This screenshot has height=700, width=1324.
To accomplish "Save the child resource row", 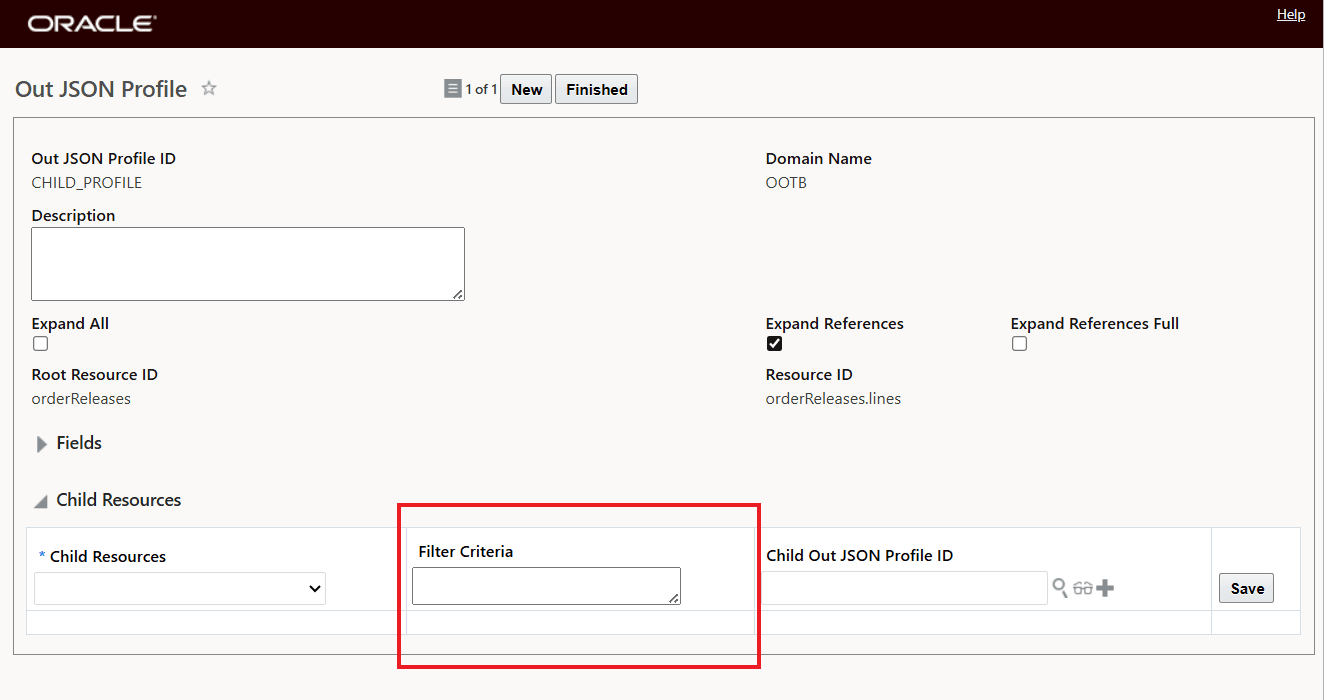I will coord(1246,588).
